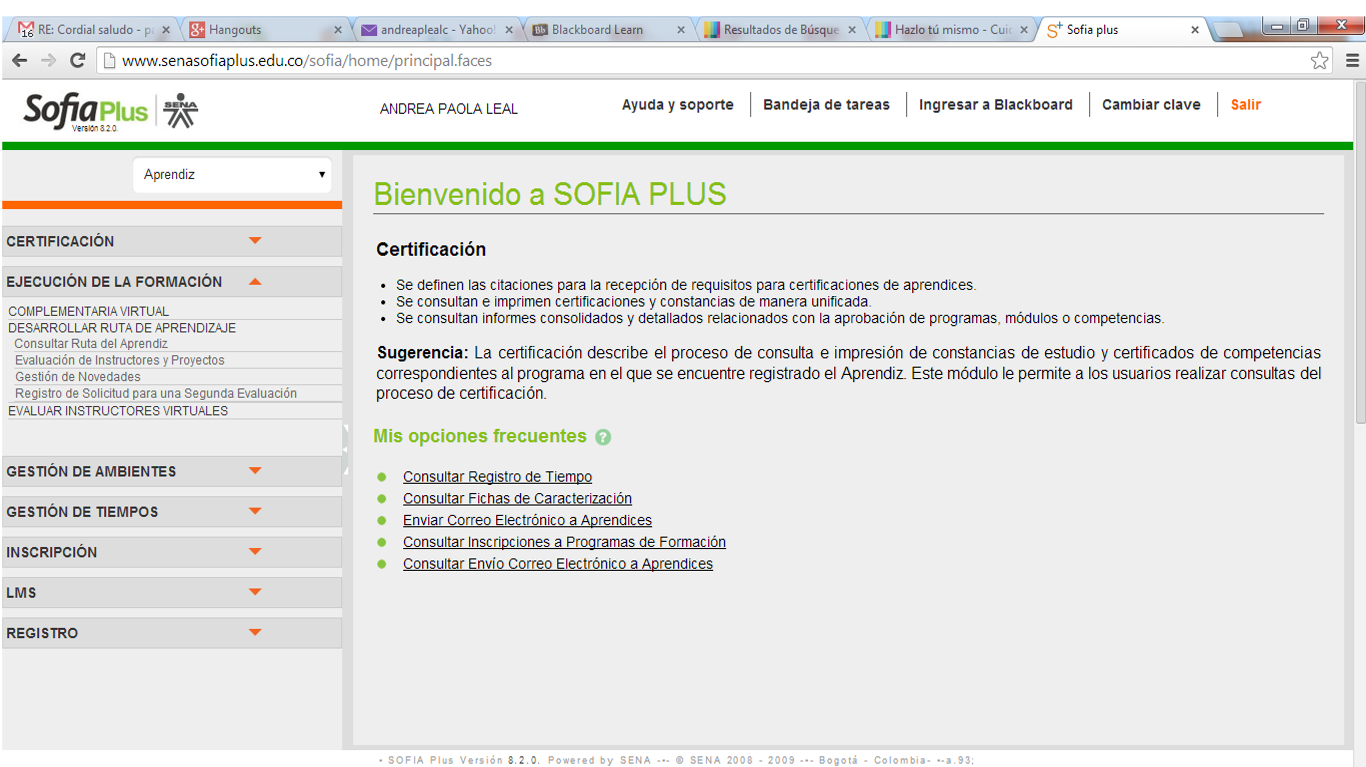Screen dimensions: 1366x767
Task: Open Consultar Inscripciones a Programas de Formación
Action: (x=564, y=542)
